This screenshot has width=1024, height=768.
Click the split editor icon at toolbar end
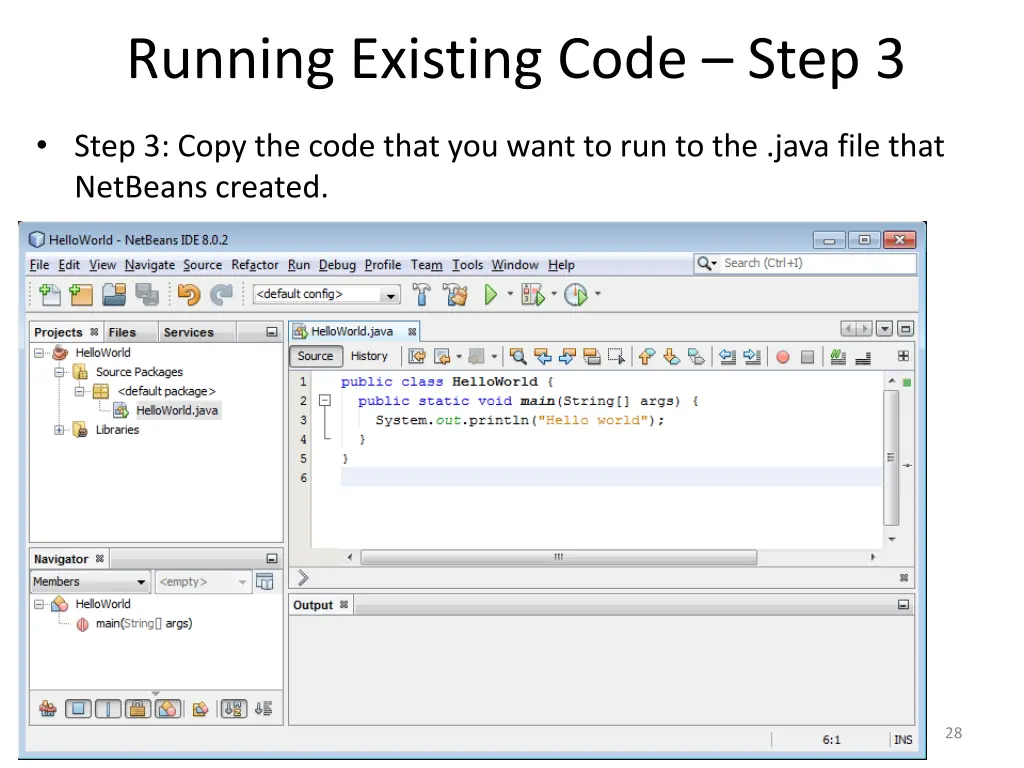[903, 356]
